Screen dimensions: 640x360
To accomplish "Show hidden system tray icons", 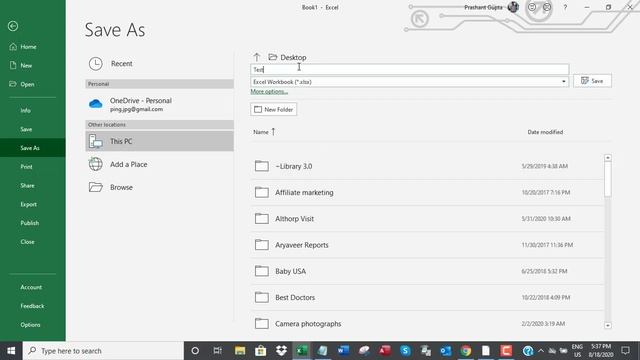I will coord(541,351).
